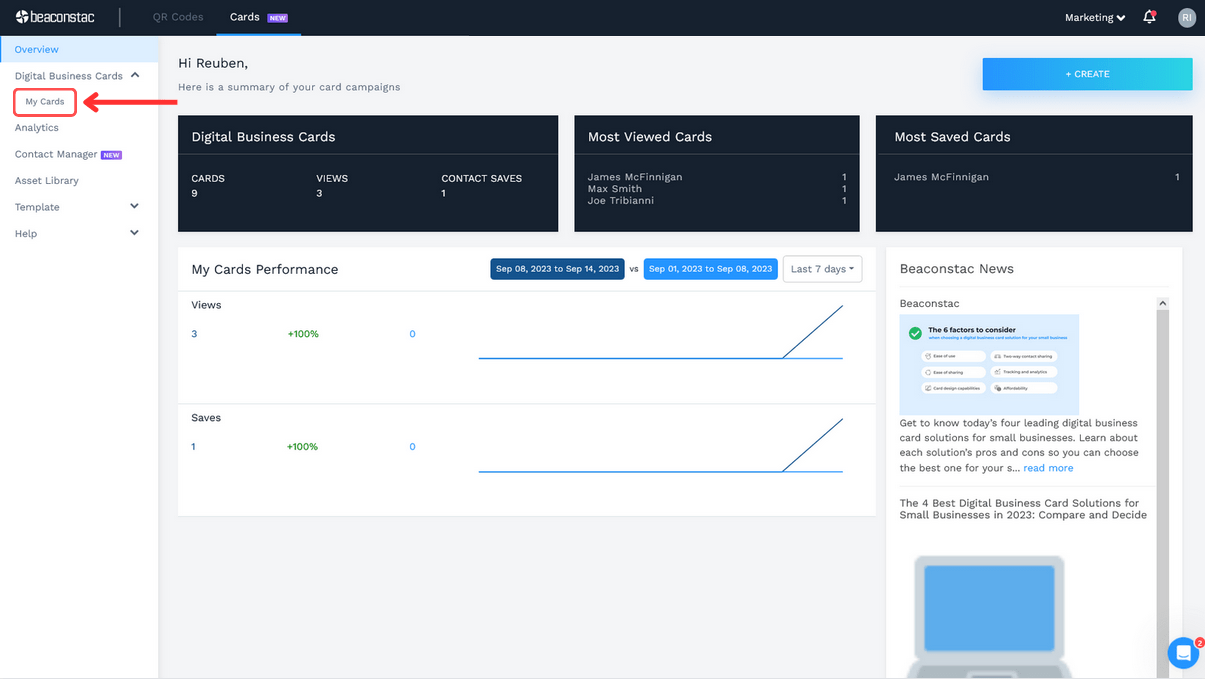Open My Cards in sidebar
The image size is (1205, 679).
click(45, 102)
